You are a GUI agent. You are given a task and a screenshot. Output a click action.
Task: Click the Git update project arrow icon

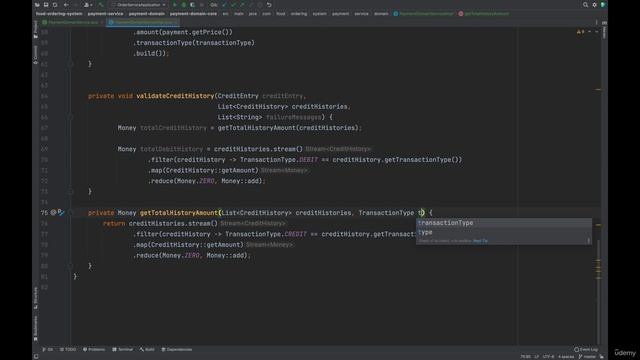[x=224, y=5]
